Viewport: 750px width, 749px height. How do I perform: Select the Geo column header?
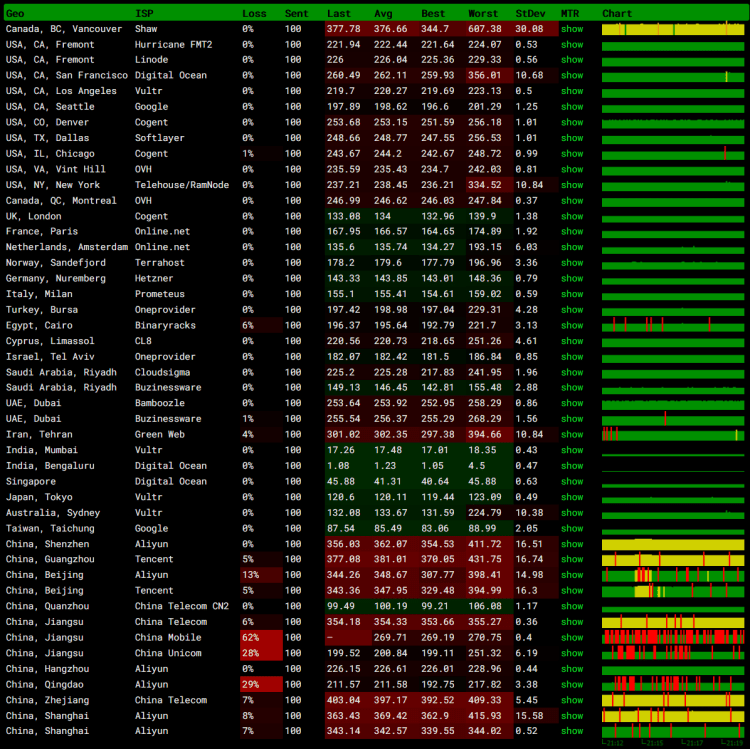(x=15, y=13)
